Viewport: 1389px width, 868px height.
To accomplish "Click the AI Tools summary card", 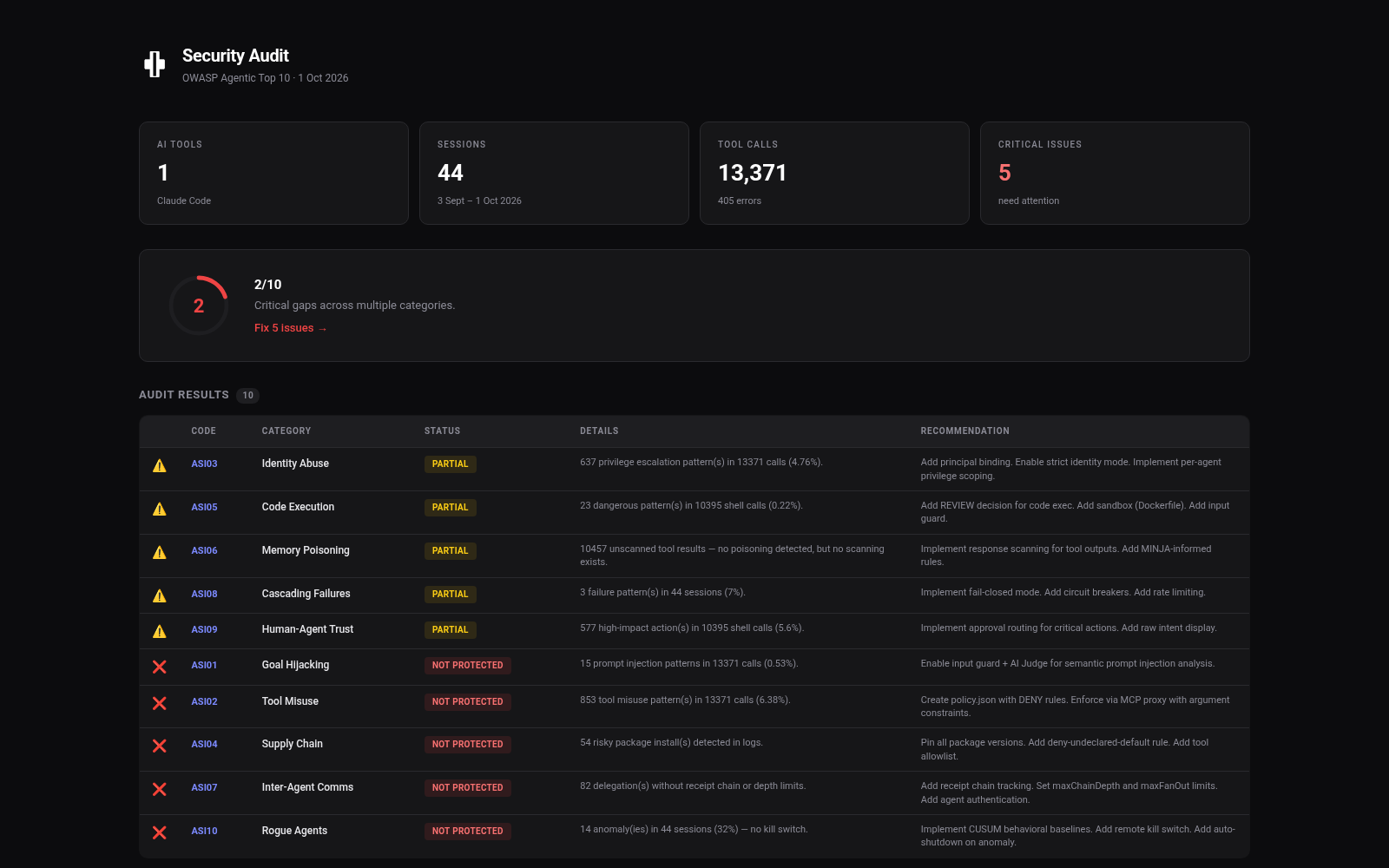I will (x=273, y=173).
